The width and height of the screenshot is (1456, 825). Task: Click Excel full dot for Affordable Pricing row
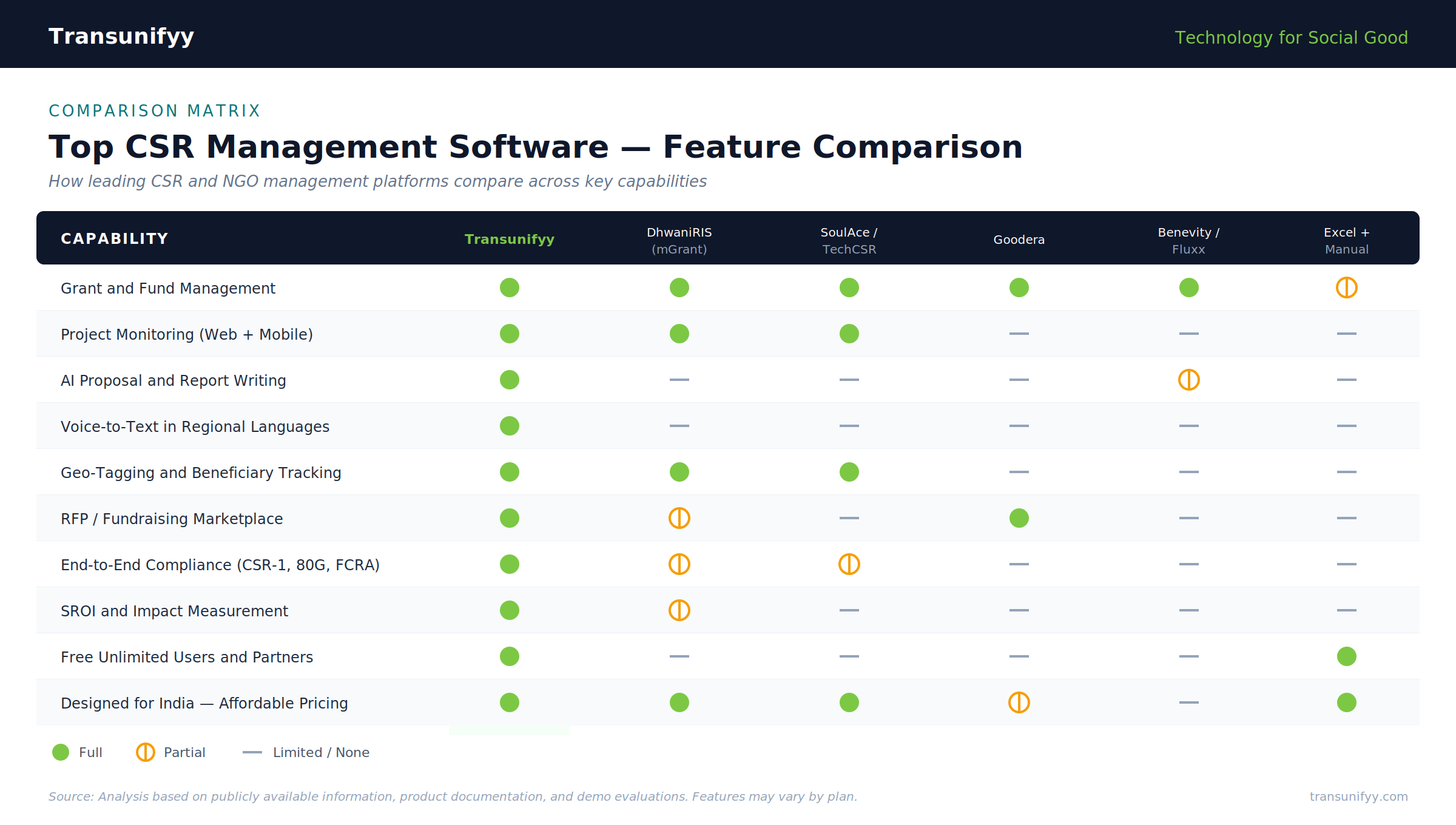[x=1347, y=702]
